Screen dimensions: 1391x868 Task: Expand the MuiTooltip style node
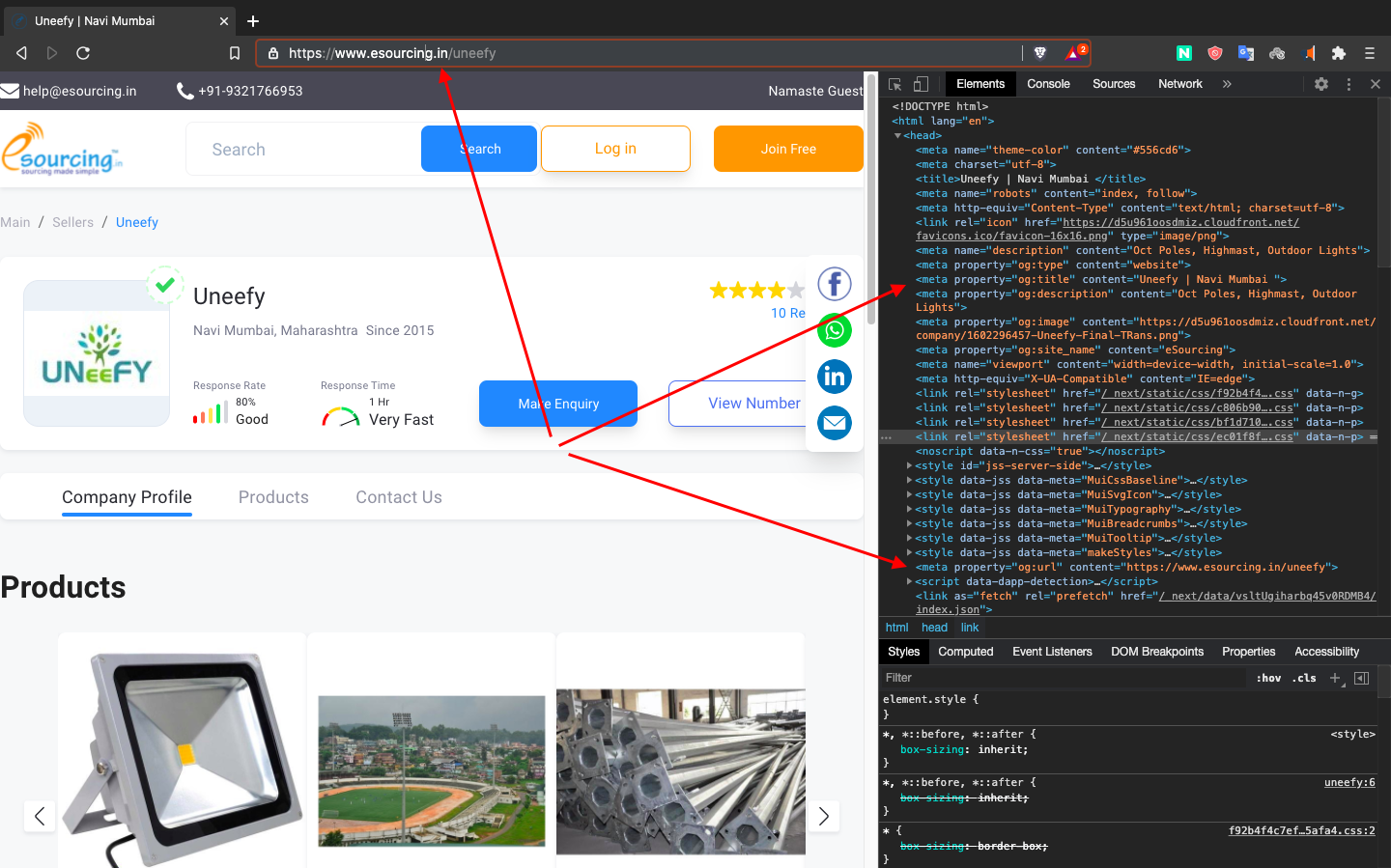(x=909, y=539)
